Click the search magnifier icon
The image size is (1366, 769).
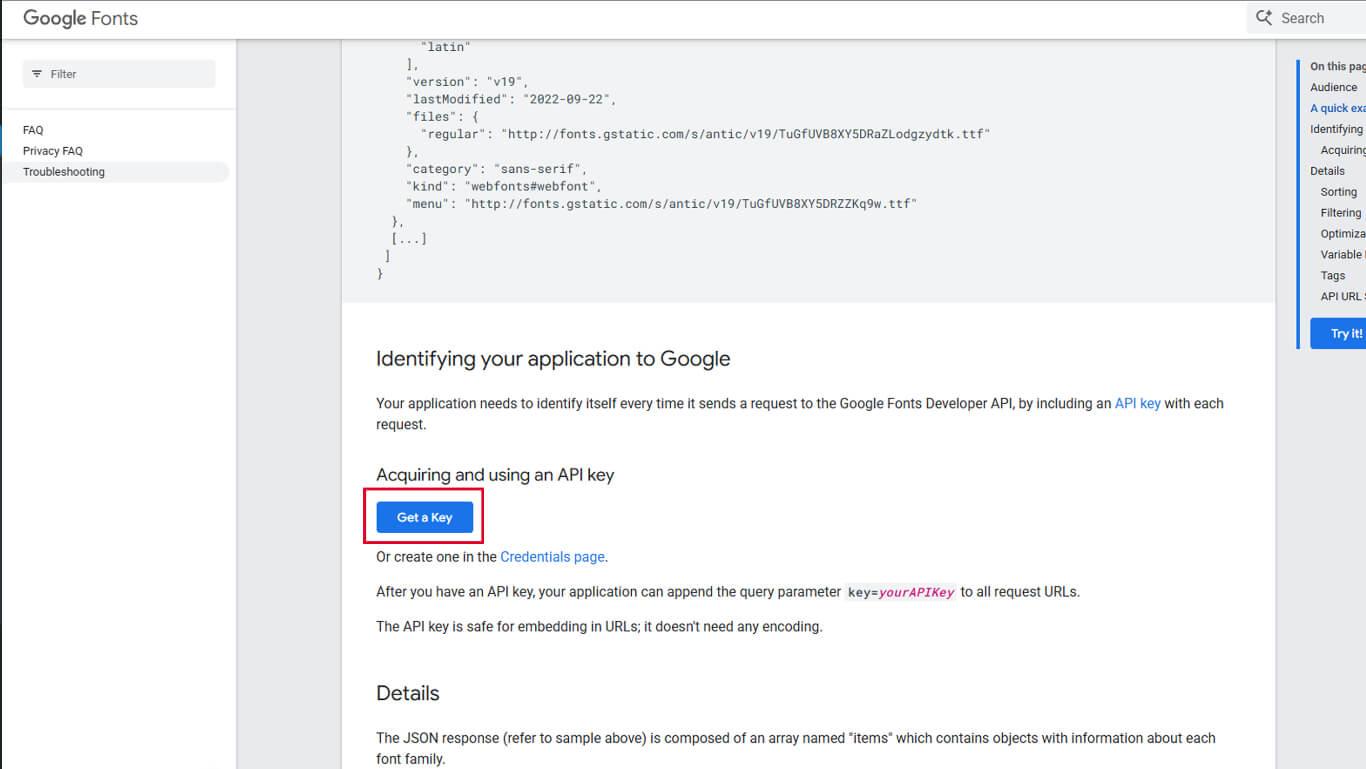pos(1264,18)
